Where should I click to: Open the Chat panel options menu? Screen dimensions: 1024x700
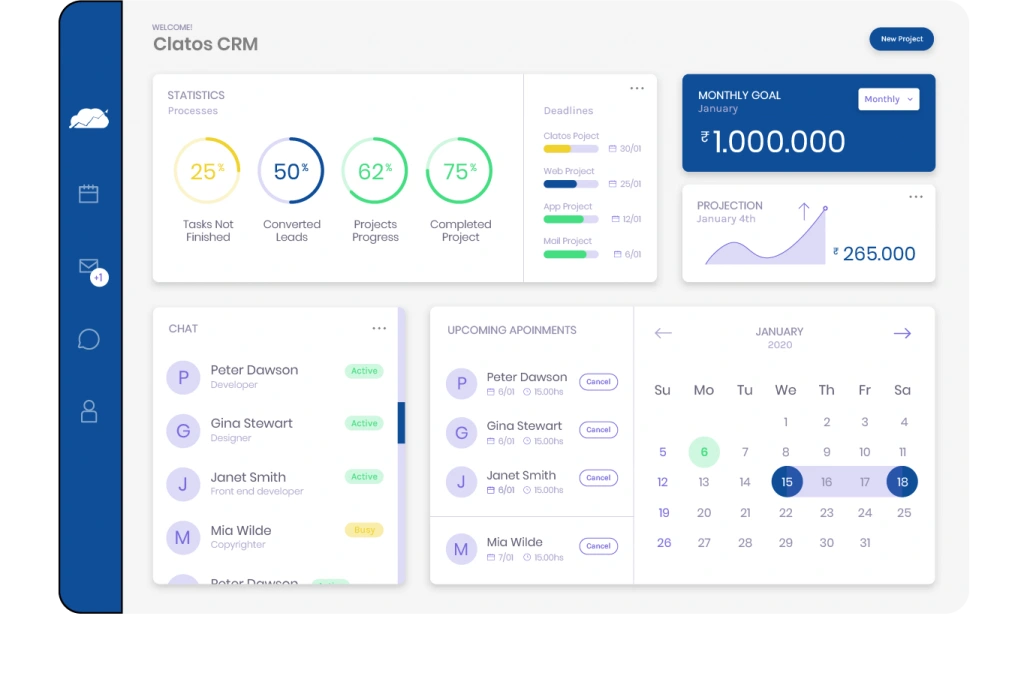379,327
